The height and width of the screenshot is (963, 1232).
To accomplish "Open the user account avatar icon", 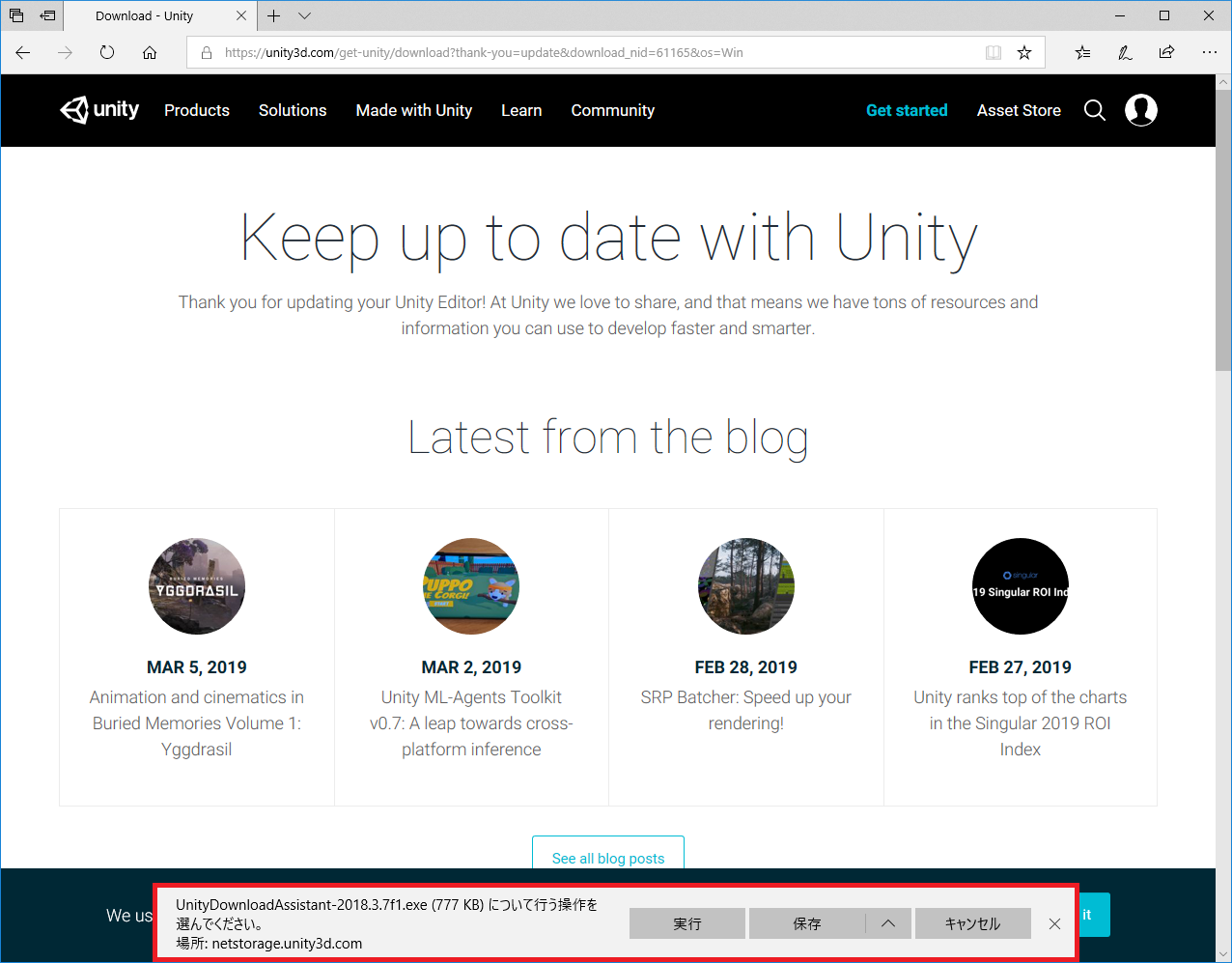I will tap(1141, 110).
